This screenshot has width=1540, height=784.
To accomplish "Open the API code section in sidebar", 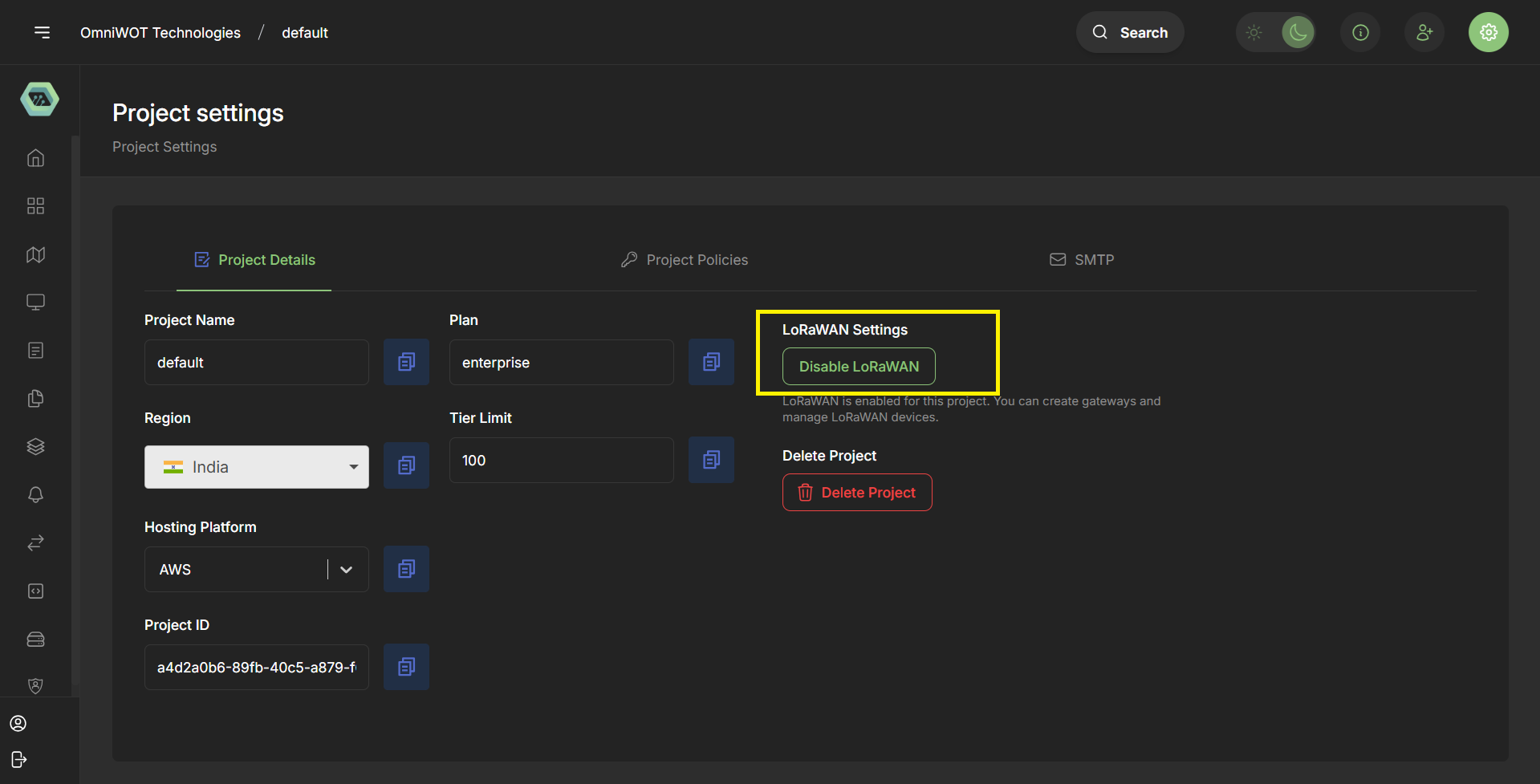I will (35, 591).
